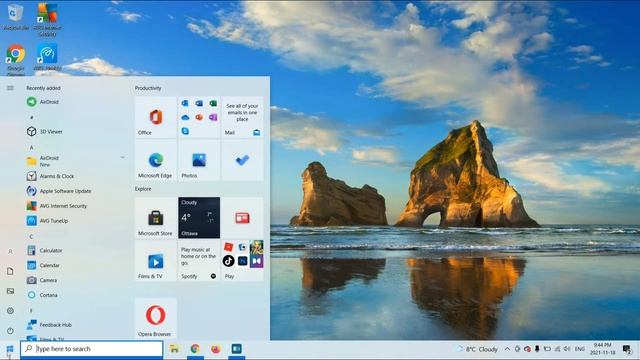The width and height of the screenshot is (640, 360).
Task: Open the Films & TV tile
Action: (x=156, y=261)
